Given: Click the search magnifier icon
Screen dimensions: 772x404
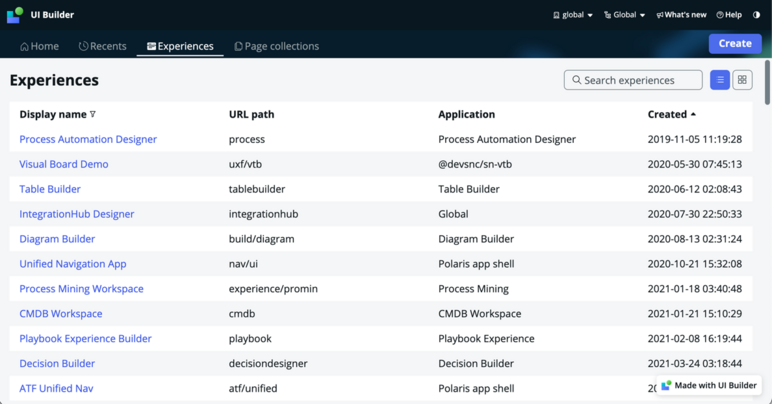Looking at the screenshot, I should [577, 80].
